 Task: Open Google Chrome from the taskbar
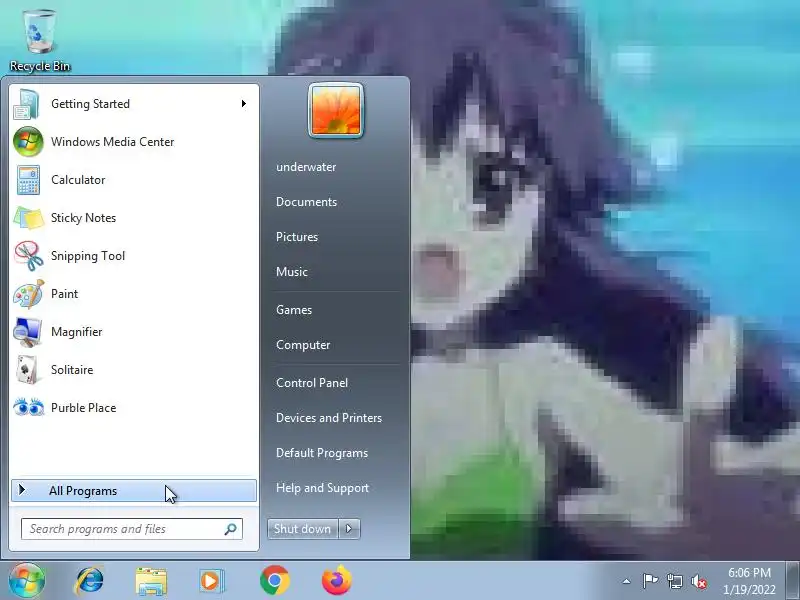(x=274, y=581)
